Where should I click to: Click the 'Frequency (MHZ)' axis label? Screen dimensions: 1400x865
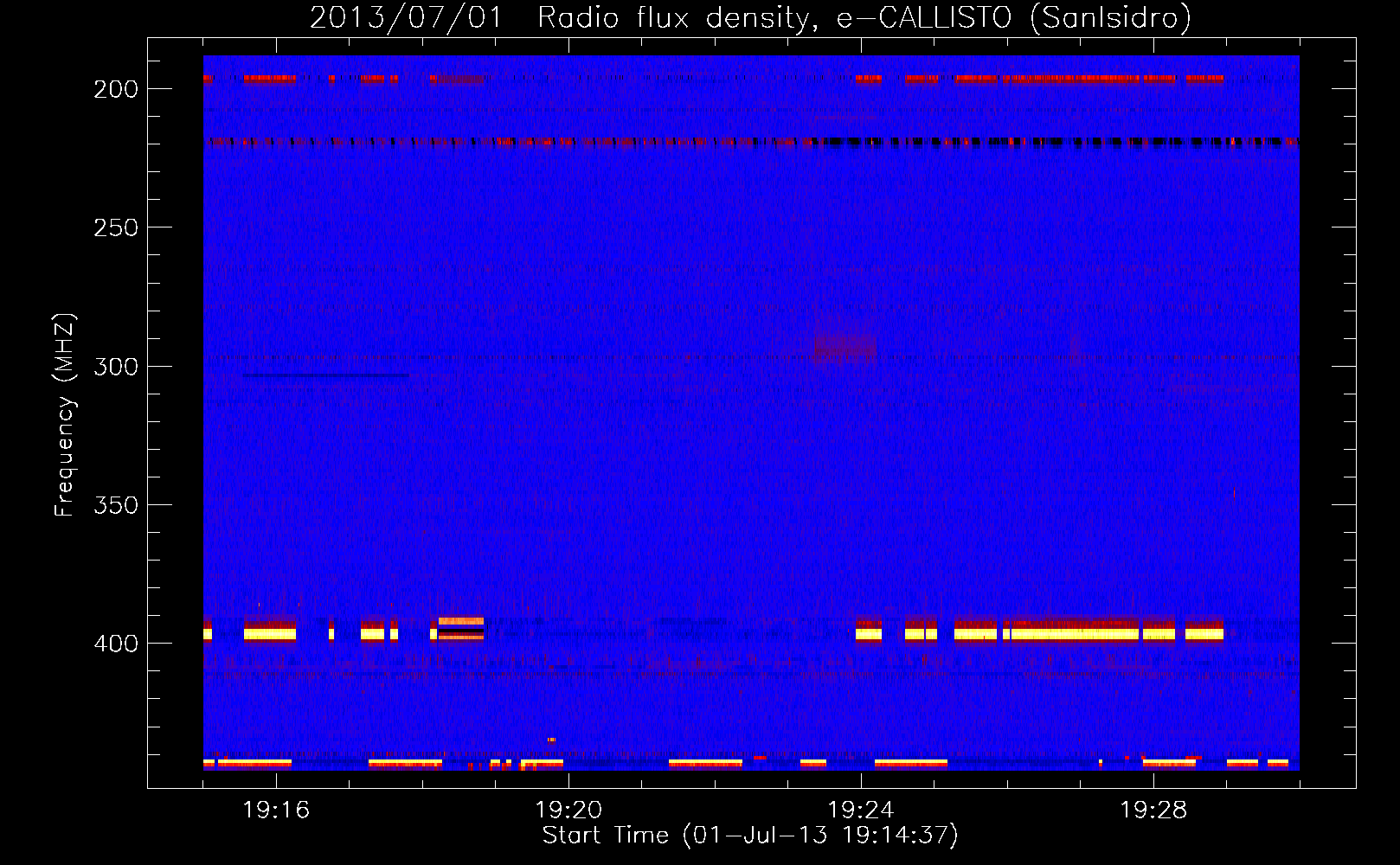coord(65,414)
